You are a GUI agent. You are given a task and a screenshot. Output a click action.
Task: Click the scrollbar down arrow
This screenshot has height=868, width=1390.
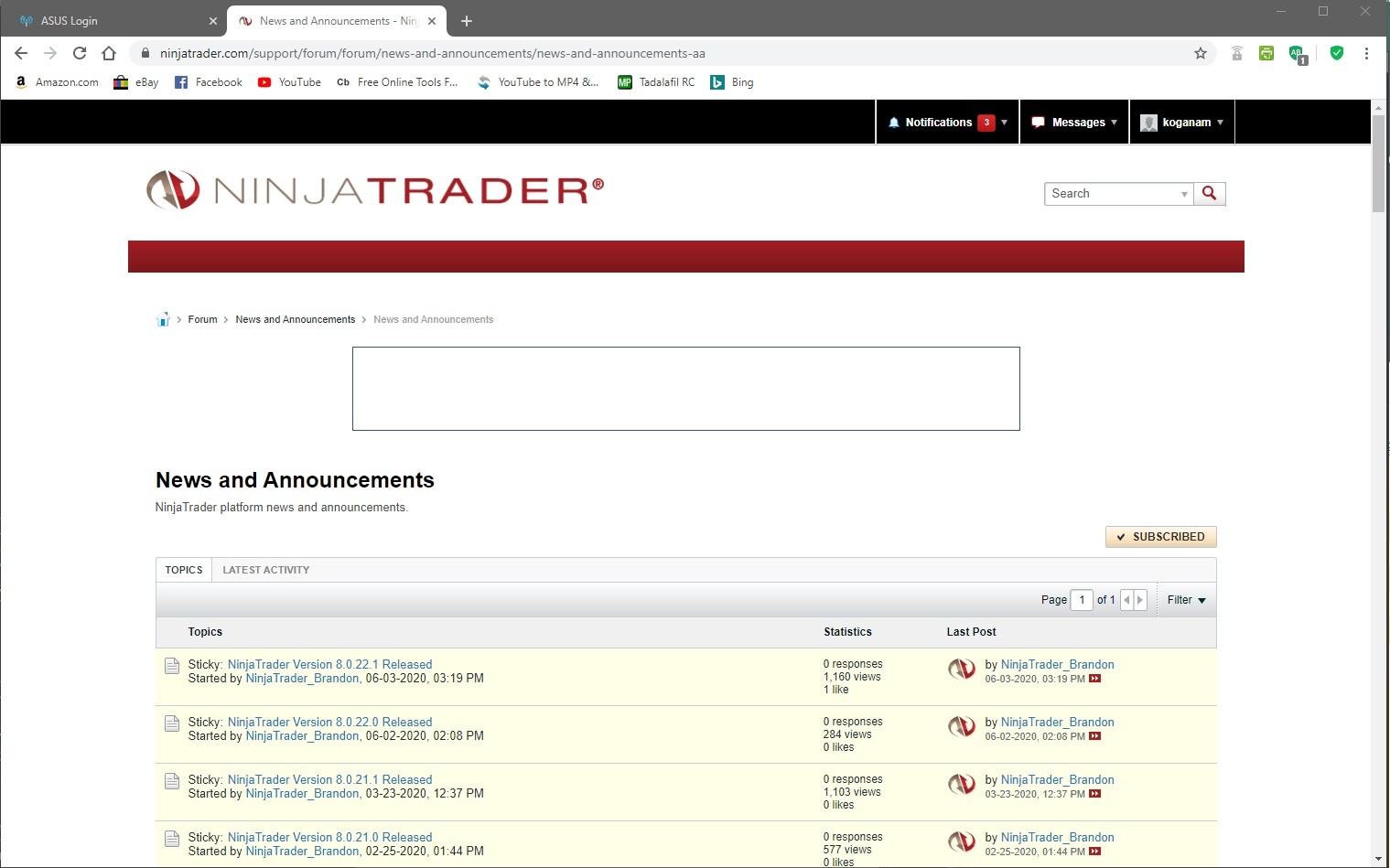coord(1379,860)
